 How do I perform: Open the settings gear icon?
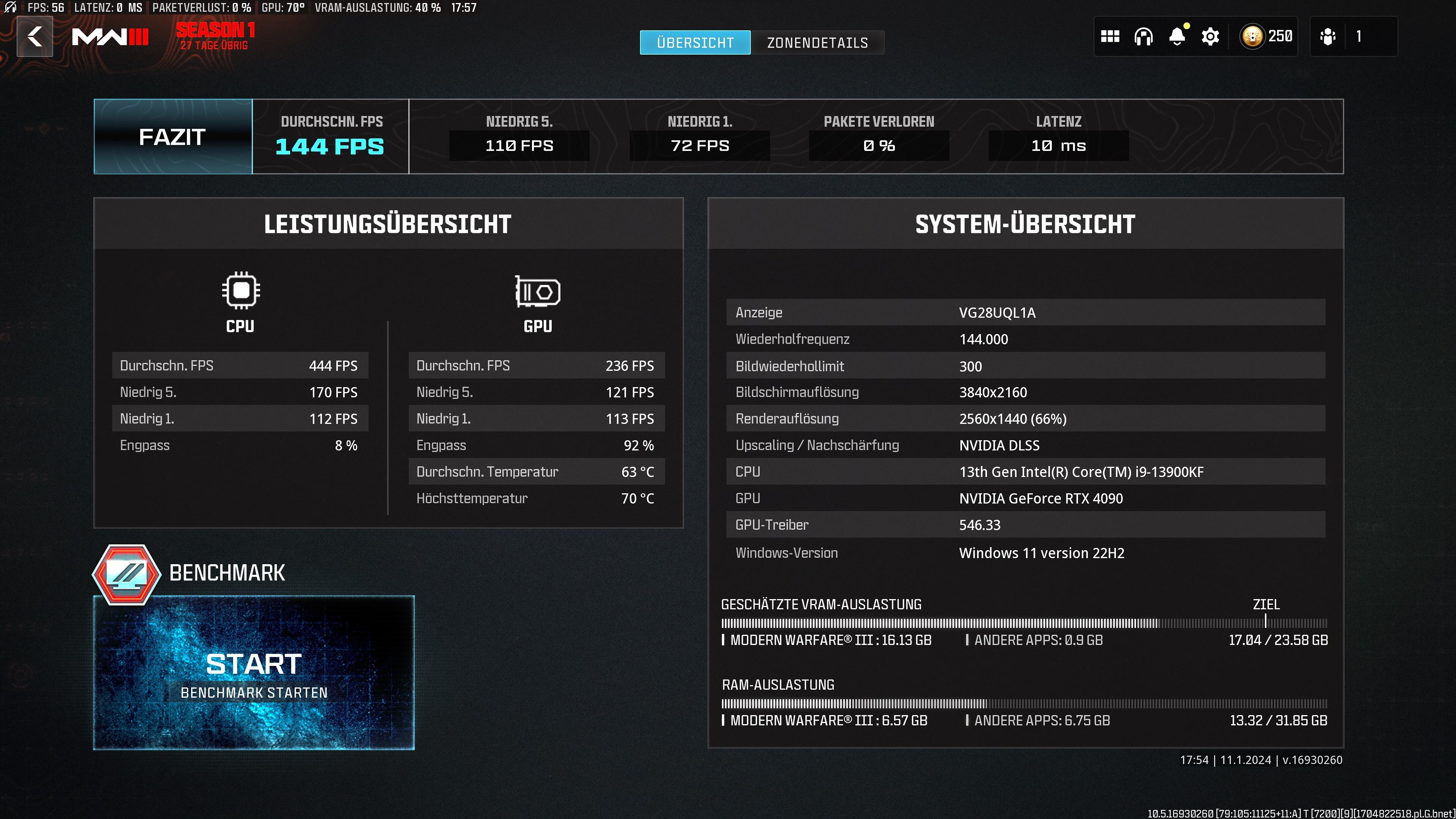[x=1210, y=37]
